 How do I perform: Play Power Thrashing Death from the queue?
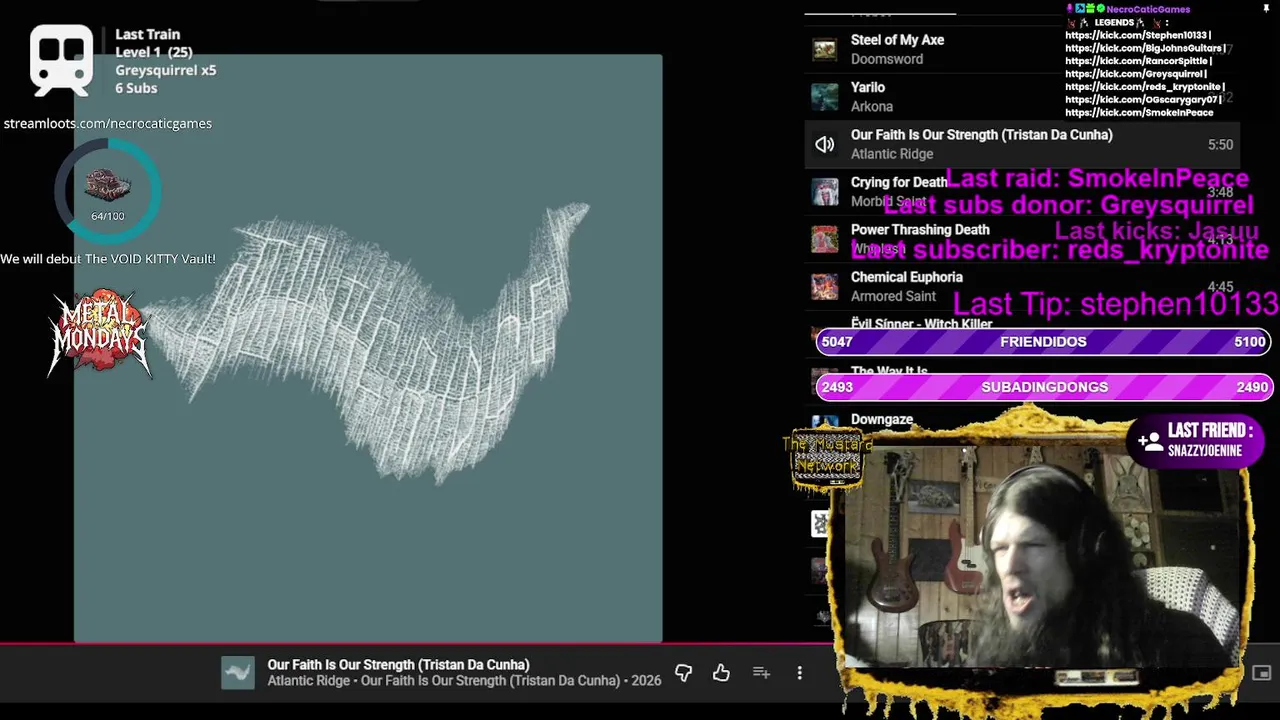click(x=920, y=230)
